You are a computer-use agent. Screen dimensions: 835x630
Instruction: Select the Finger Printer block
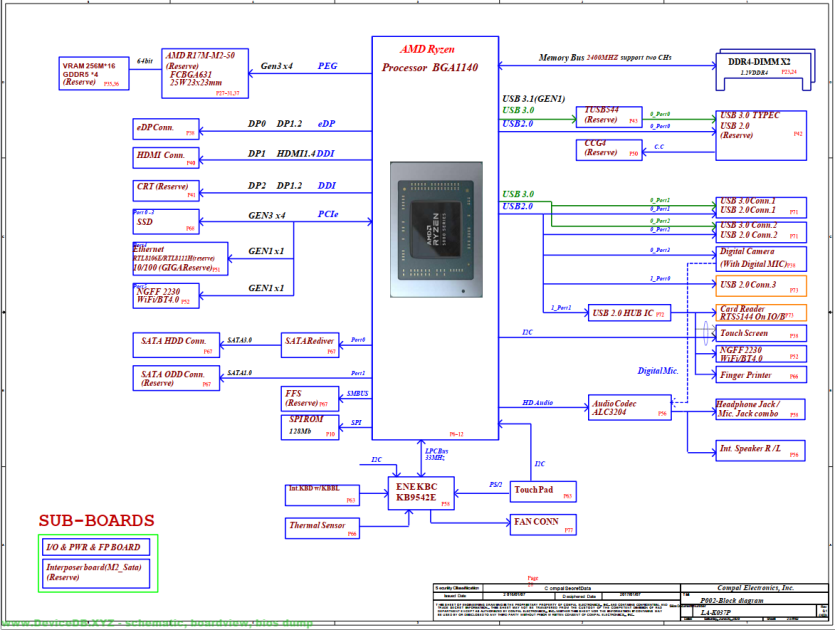(761, 375)
